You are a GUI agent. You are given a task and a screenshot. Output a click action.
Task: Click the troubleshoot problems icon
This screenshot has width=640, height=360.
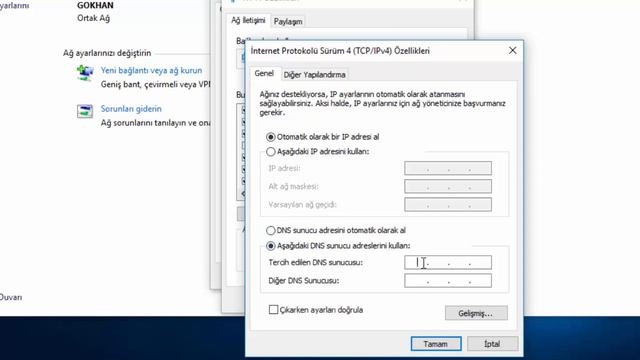point(85,111)
